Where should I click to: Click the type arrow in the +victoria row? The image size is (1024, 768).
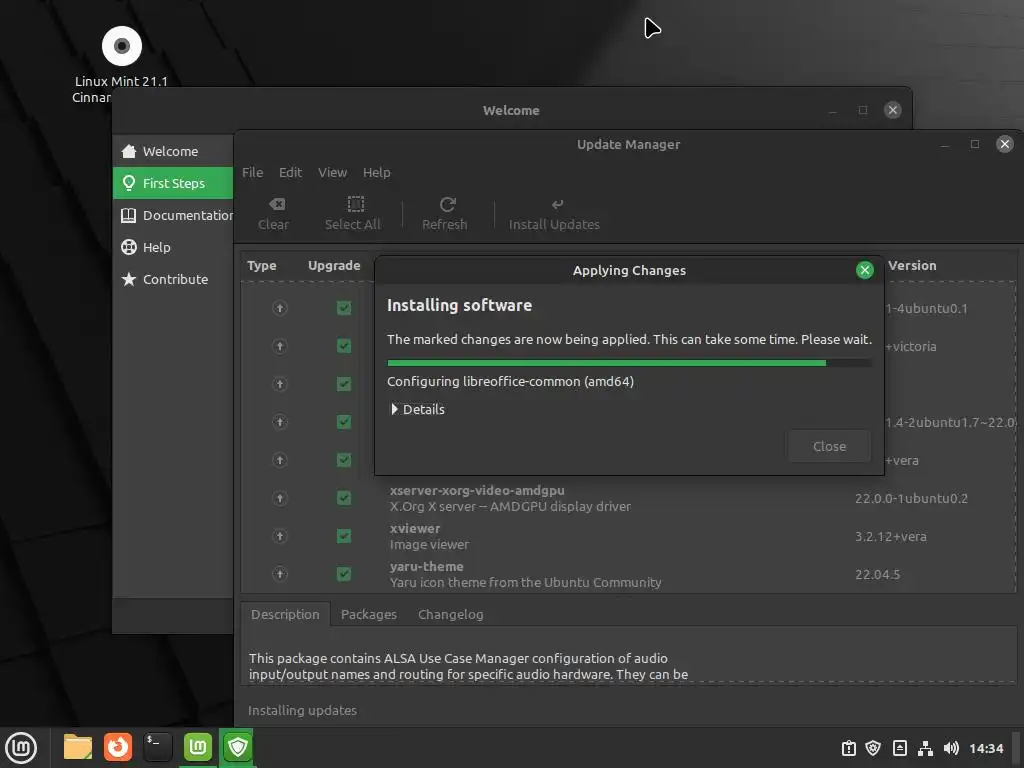(x=280, y=346)
